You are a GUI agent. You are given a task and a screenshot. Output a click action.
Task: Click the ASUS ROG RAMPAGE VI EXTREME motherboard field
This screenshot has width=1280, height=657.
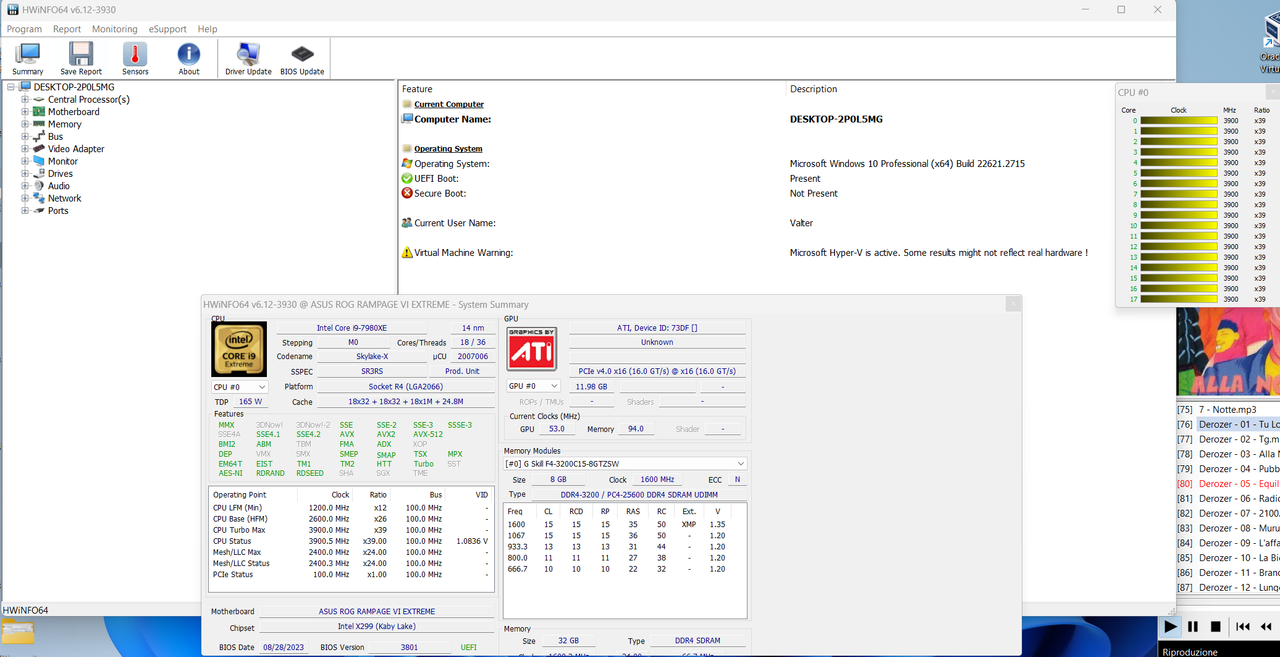[376, 611]
